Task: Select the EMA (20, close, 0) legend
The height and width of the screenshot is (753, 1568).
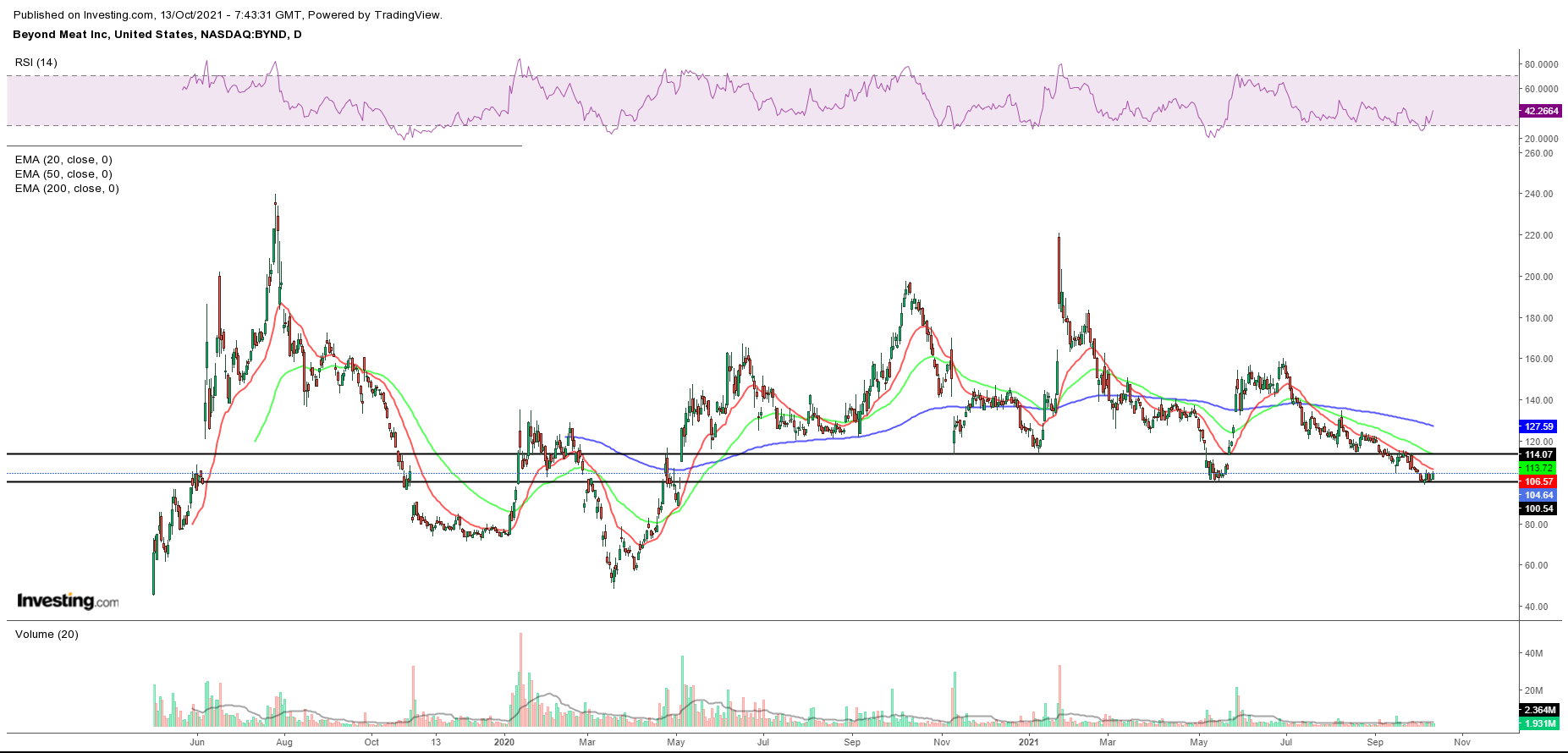Action: click(63, 160)
